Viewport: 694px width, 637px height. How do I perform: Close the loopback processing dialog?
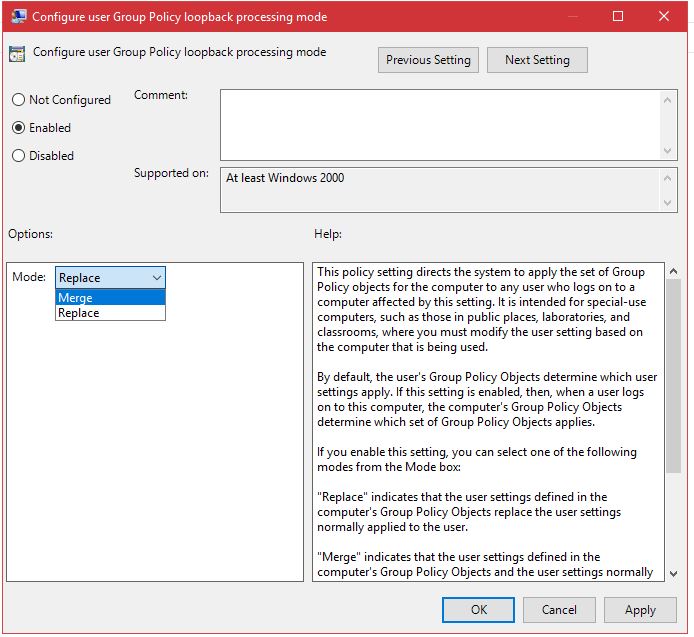(664, 17)
